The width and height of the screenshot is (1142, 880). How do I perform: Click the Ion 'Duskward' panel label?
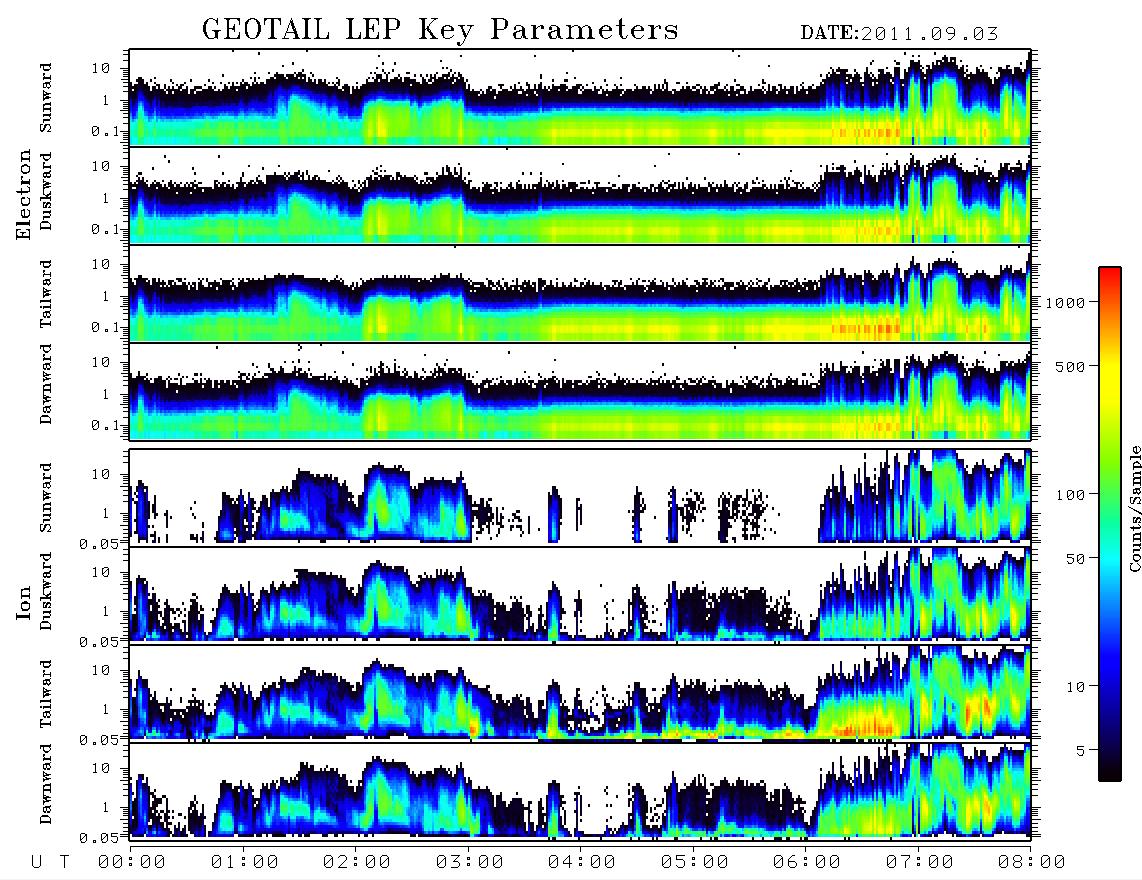[46, 591]
